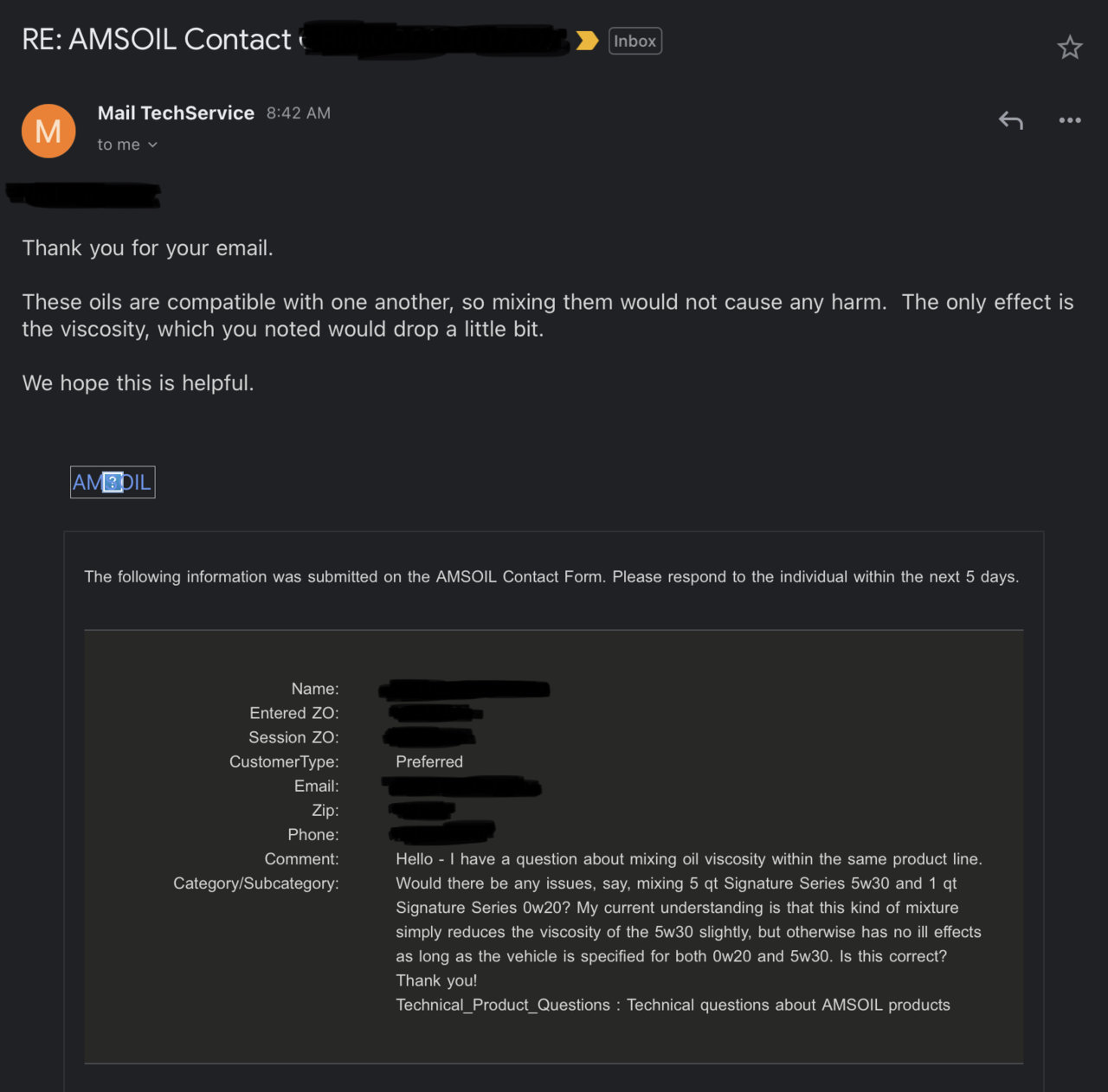Click the Inbox label tag

pyautogui.click(x=635, y=41)
